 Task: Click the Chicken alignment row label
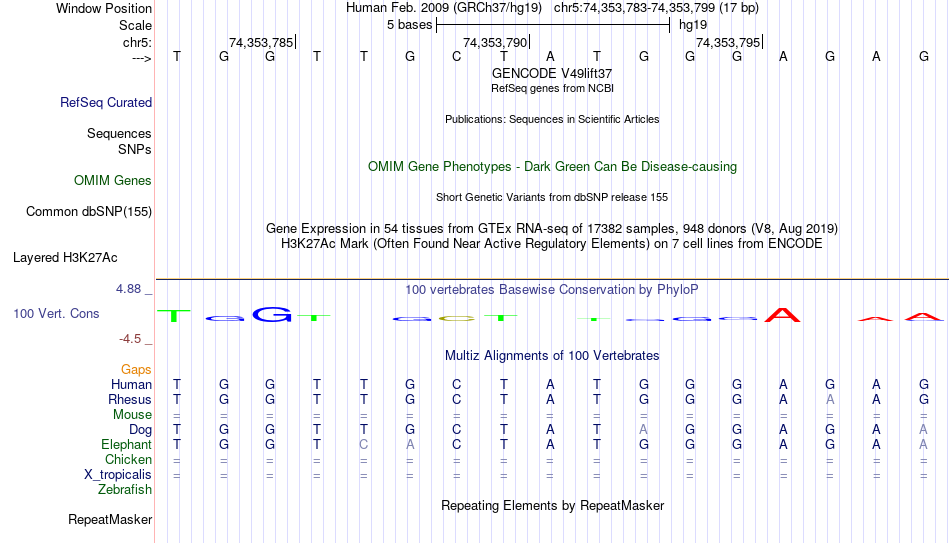[128, 459]
